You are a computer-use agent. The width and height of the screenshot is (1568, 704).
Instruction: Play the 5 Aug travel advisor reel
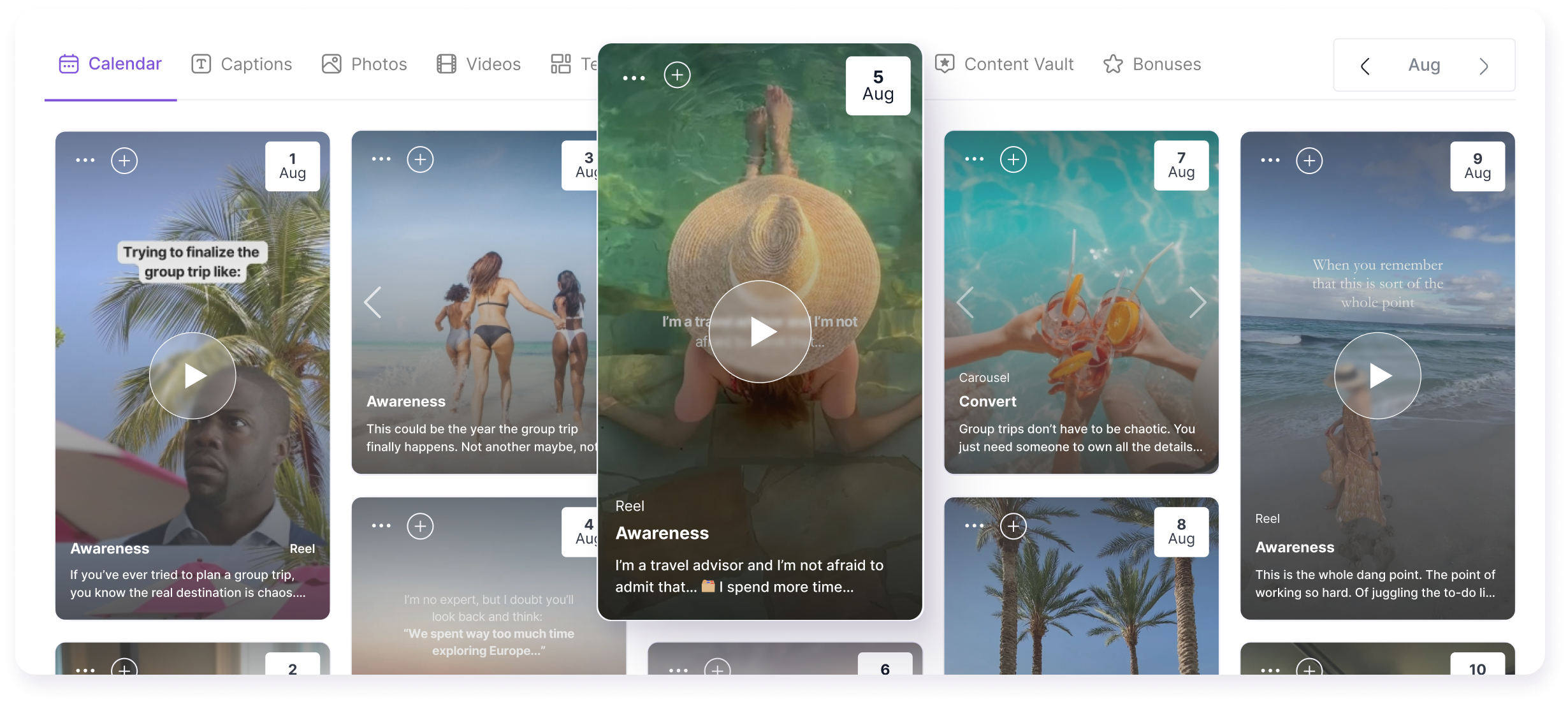[x=760, y=332]
